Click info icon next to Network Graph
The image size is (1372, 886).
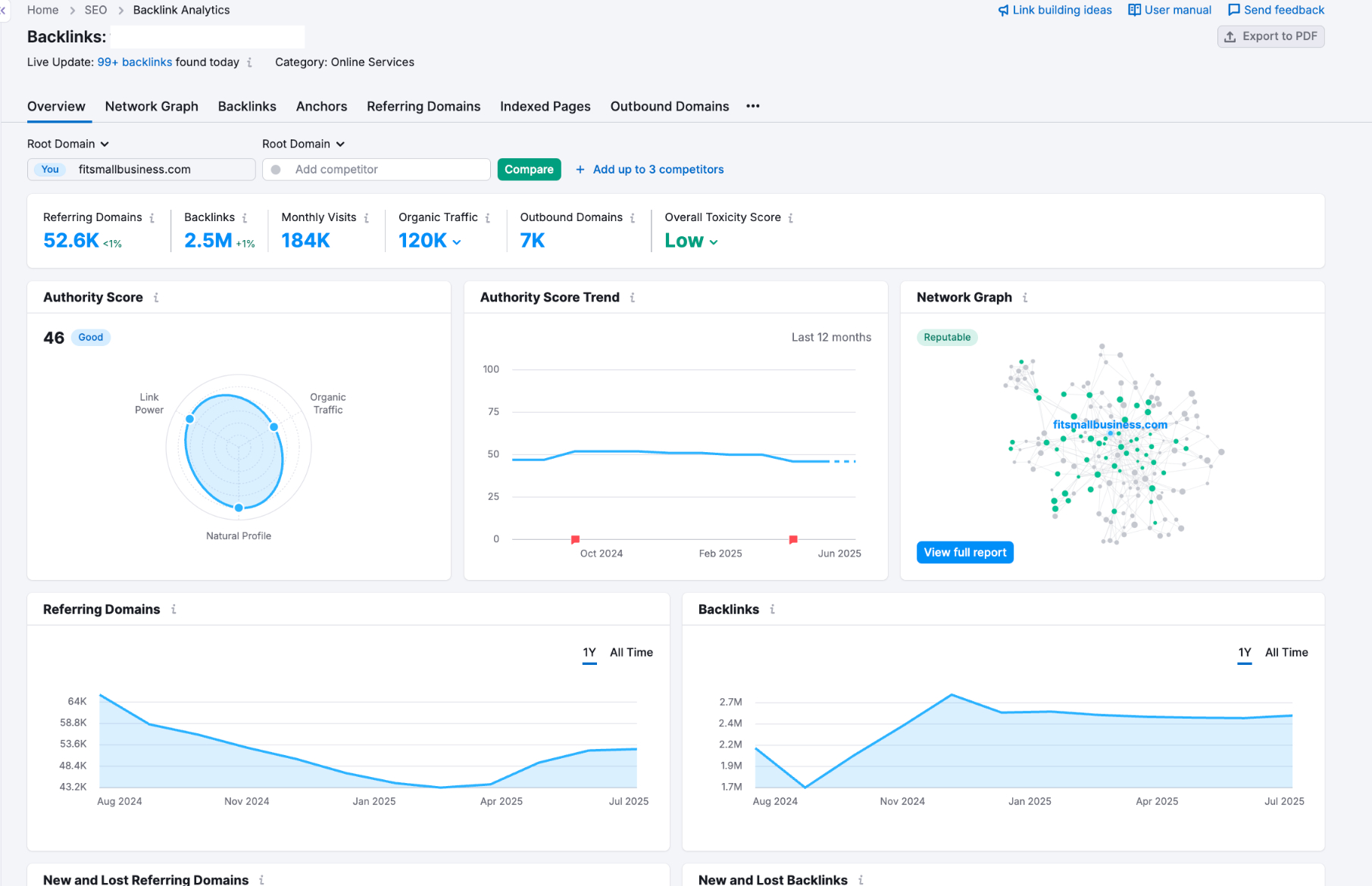point(1025,298)
